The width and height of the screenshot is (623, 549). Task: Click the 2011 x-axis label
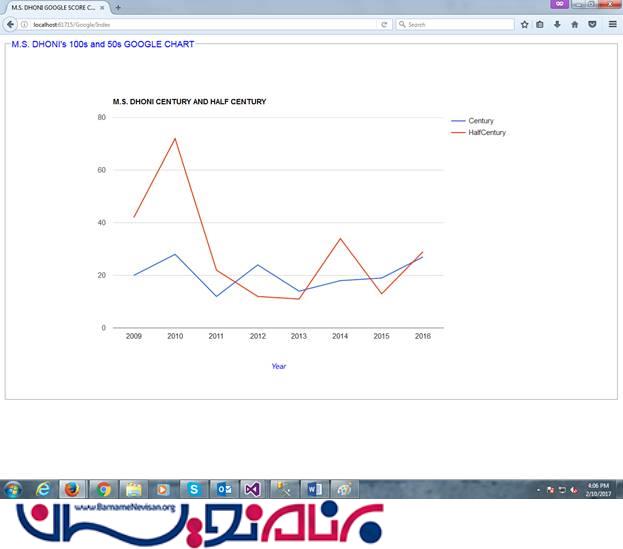(x=216, y=336)
